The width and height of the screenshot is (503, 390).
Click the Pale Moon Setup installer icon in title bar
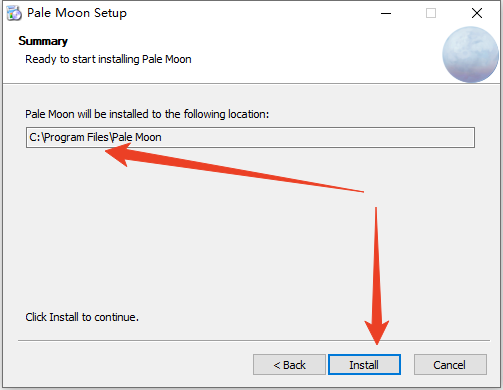[x=14, y=13]
